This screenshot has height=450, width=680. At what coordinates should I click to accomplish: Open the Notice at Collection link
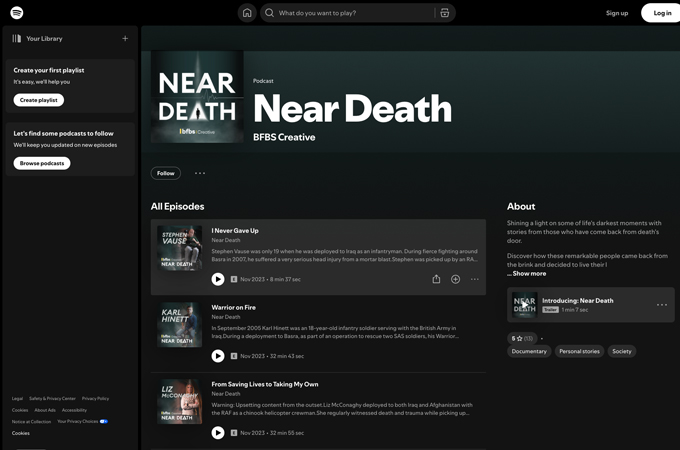click(x=31, y=421)
